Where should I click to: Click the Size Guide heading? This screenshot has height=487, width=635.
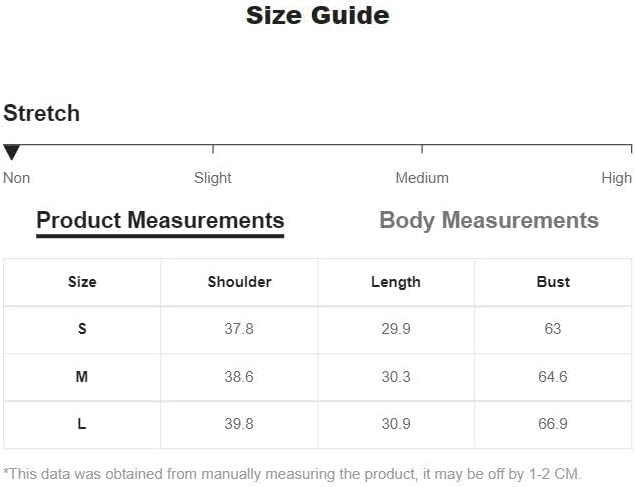(318, 16)
